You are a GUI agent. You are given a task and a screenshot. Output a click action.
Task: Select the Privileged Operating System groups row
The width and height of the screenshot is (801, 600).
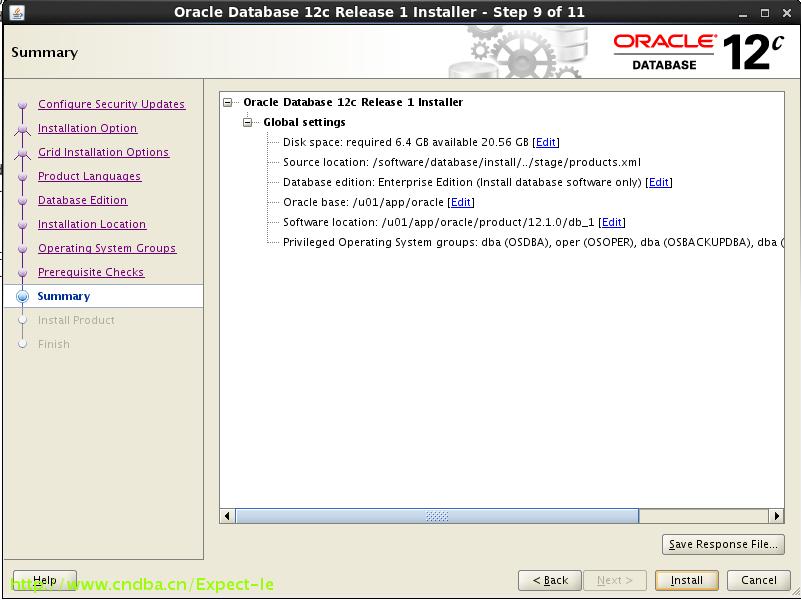533,242
